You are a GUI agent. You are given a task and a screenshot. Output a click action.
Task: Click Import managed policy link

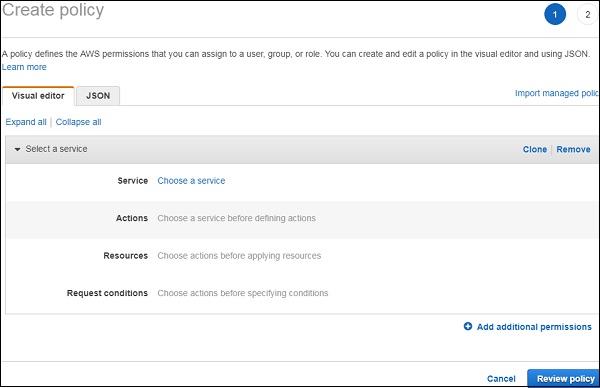coord(556,93)
